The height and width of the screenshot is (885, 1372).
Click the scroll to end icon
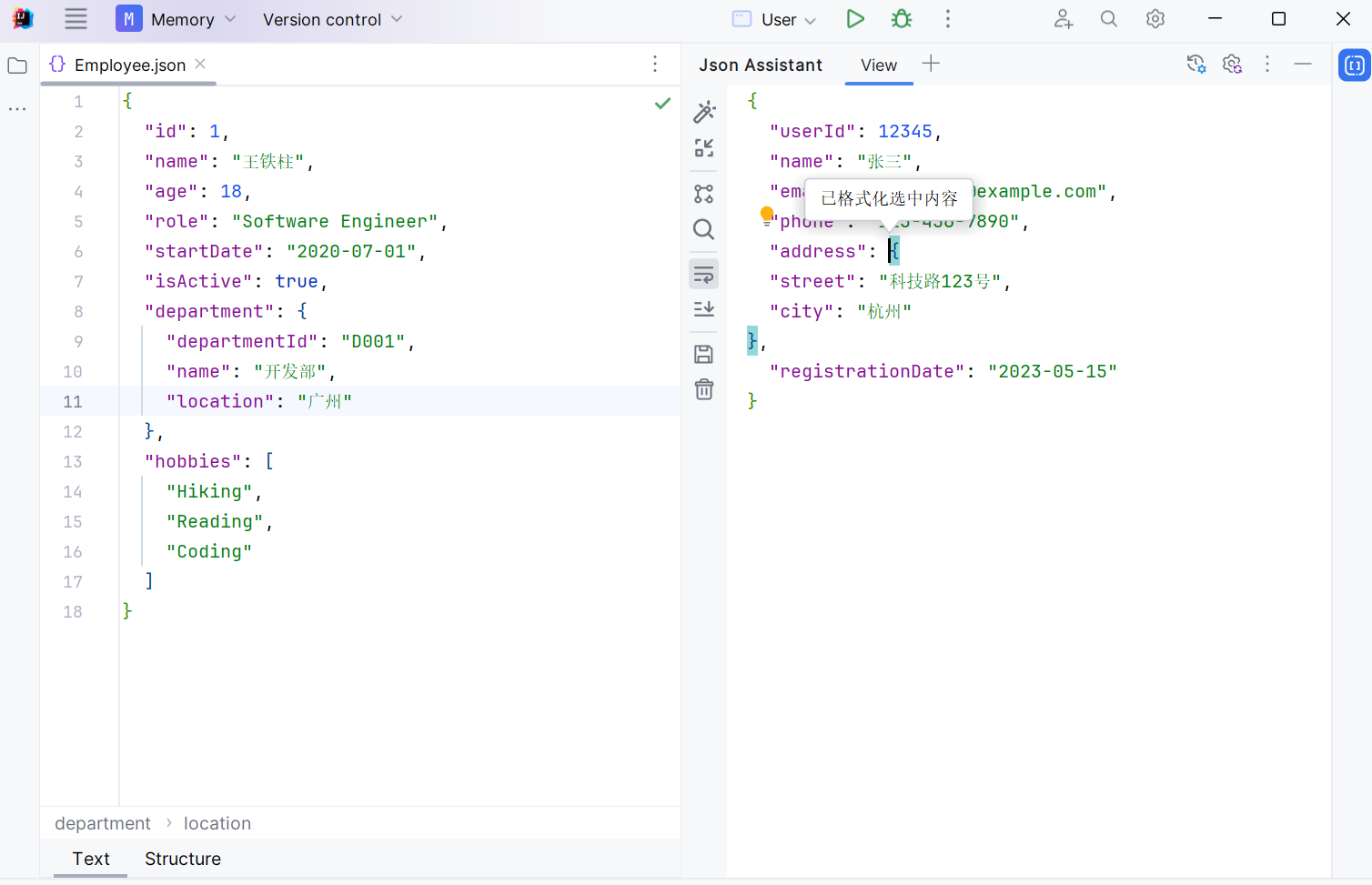click(x=704, y=309)
